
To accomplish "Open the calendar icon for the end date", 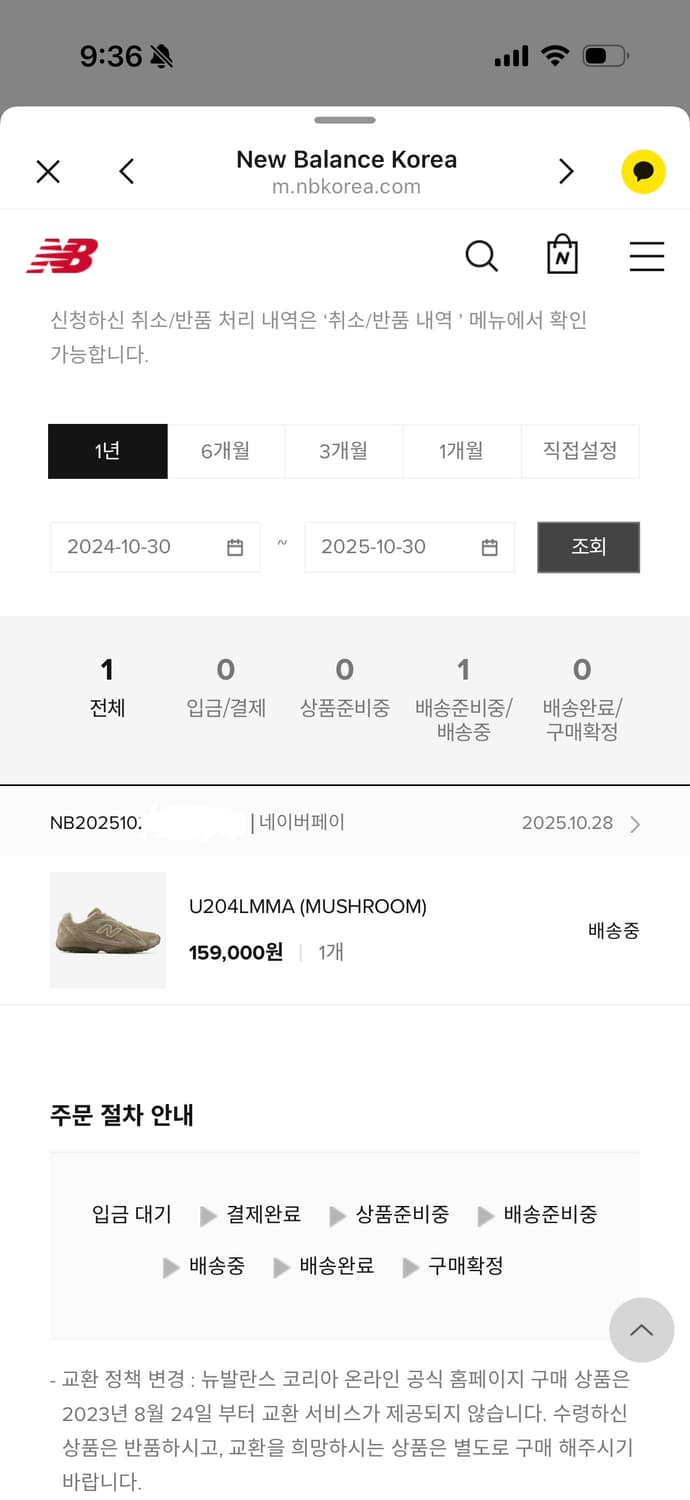I will (x=488, y=547).
